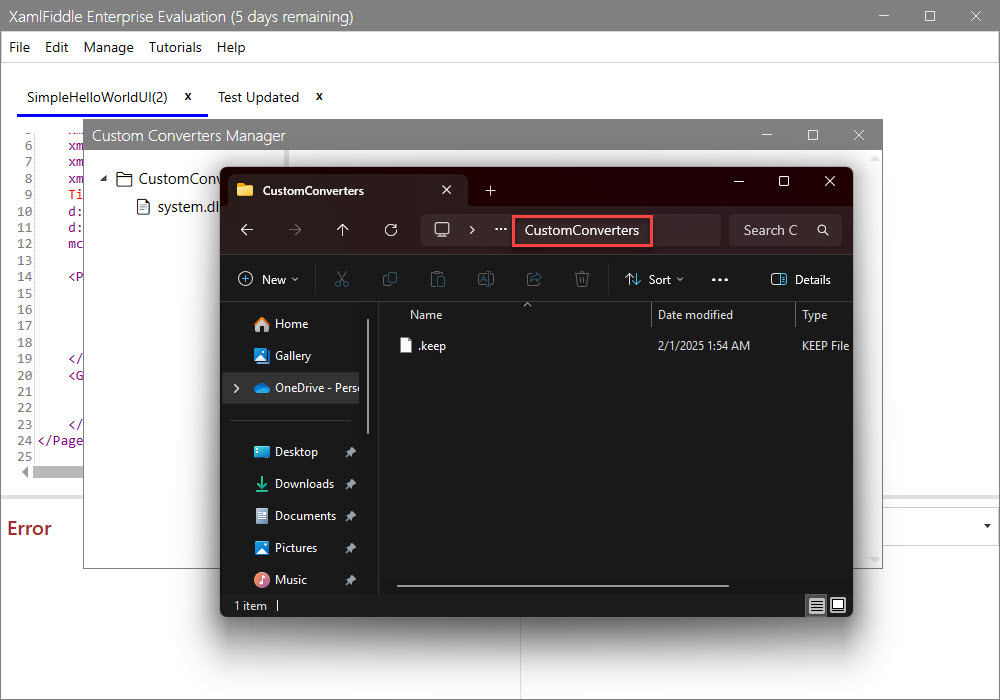Click date 2/1/2025 1:54 AM cell
The image size is (1000, 700).
click(x=703, y=346)
